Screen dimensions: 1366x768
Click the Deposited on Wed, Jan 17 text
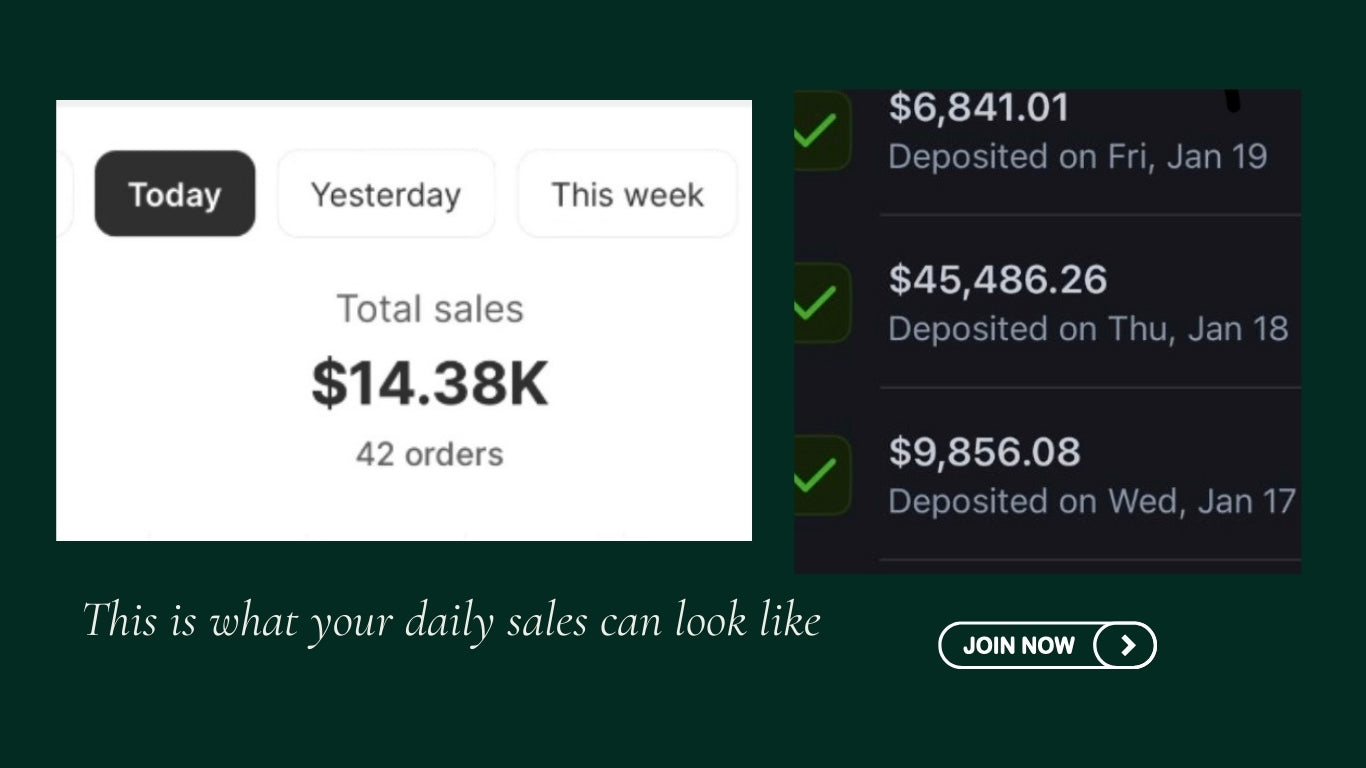coord(1091,501)
